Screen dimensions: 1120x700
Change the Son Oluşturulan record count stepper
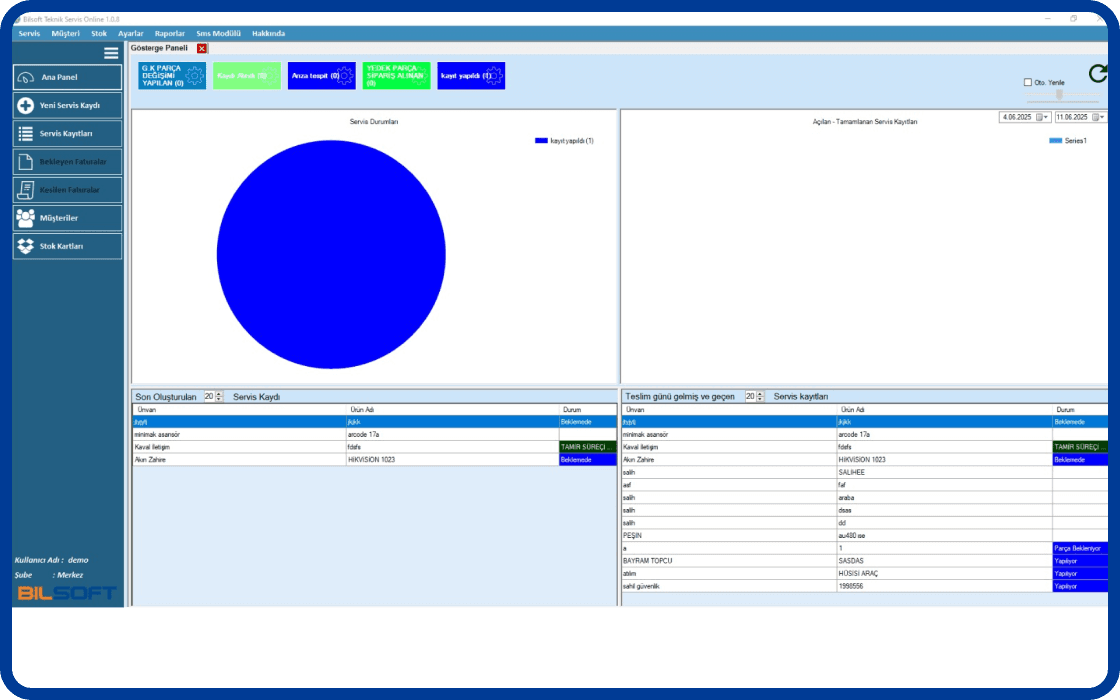point(219,396)
